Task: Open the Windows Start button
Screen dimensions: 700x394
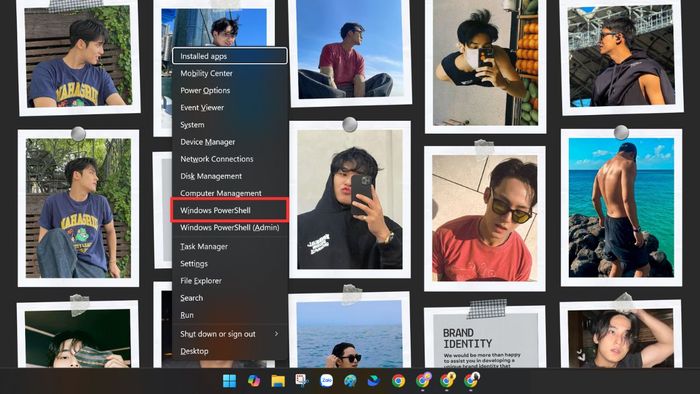Action: pyautogui.click(x=229, y=381)
